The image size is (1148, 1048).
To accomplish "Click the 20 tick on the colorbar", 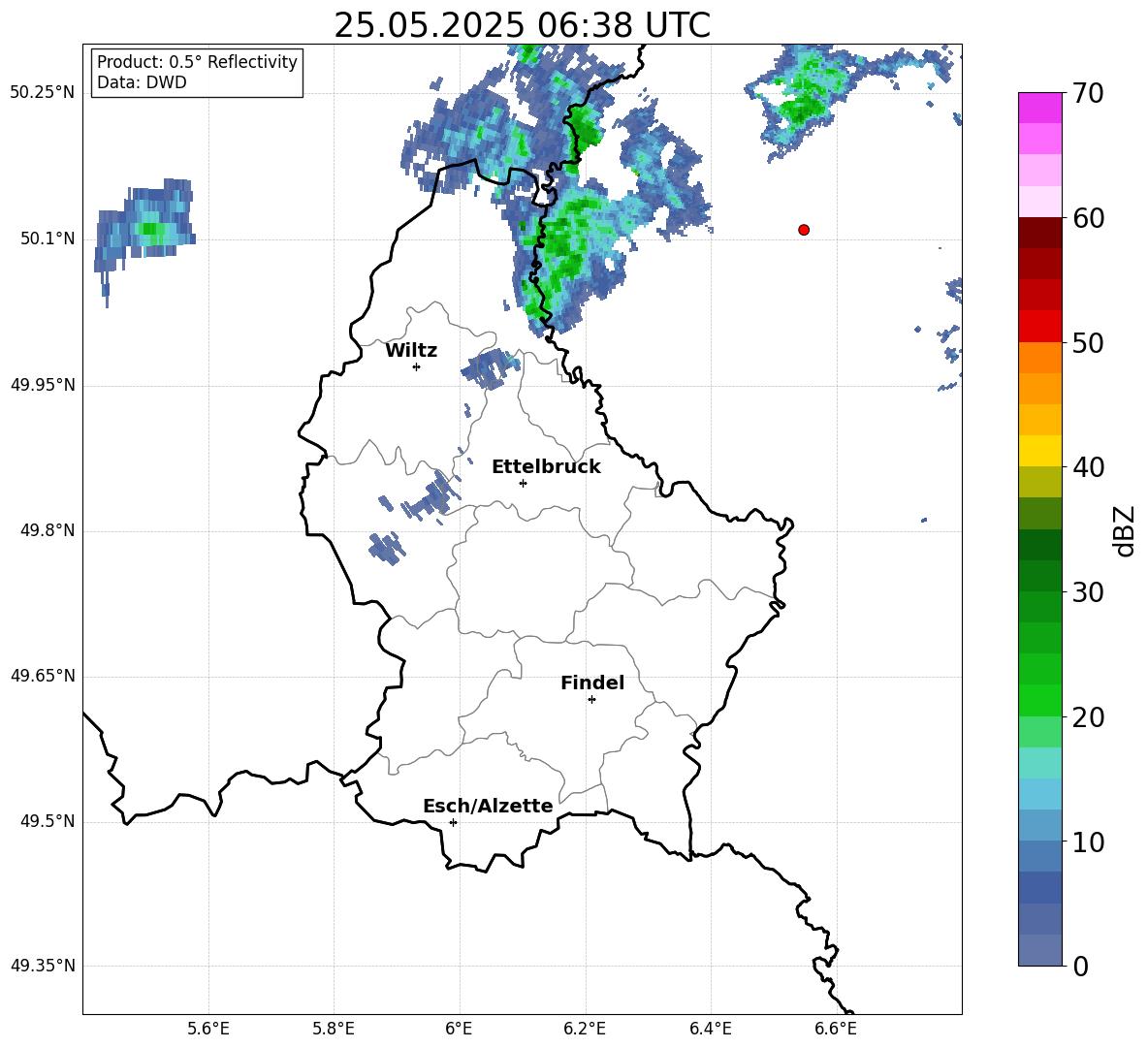I will pyautogui.click(x=1088, y=717).
